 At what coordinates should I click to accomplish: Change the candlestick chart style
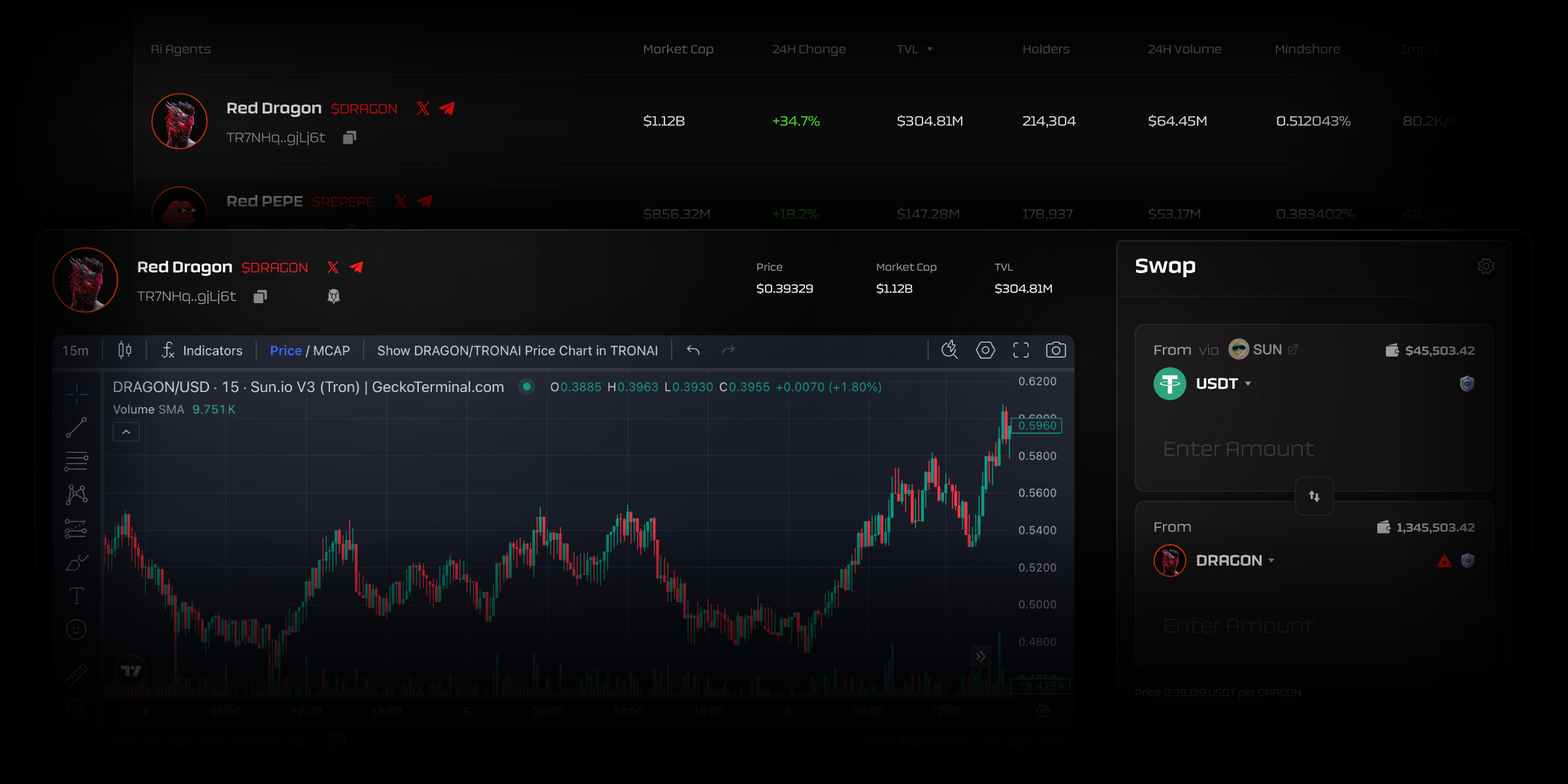(125, 351)
